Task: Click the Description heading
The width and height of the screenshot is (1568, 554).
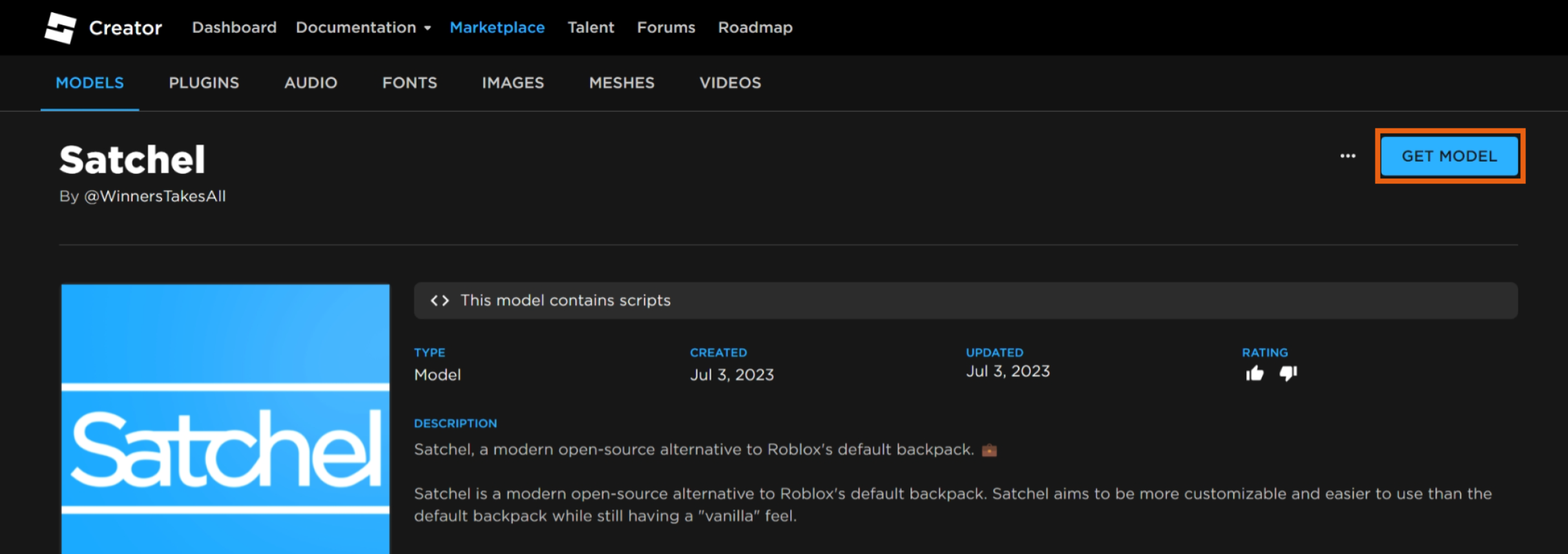Action: coord(455,424)
